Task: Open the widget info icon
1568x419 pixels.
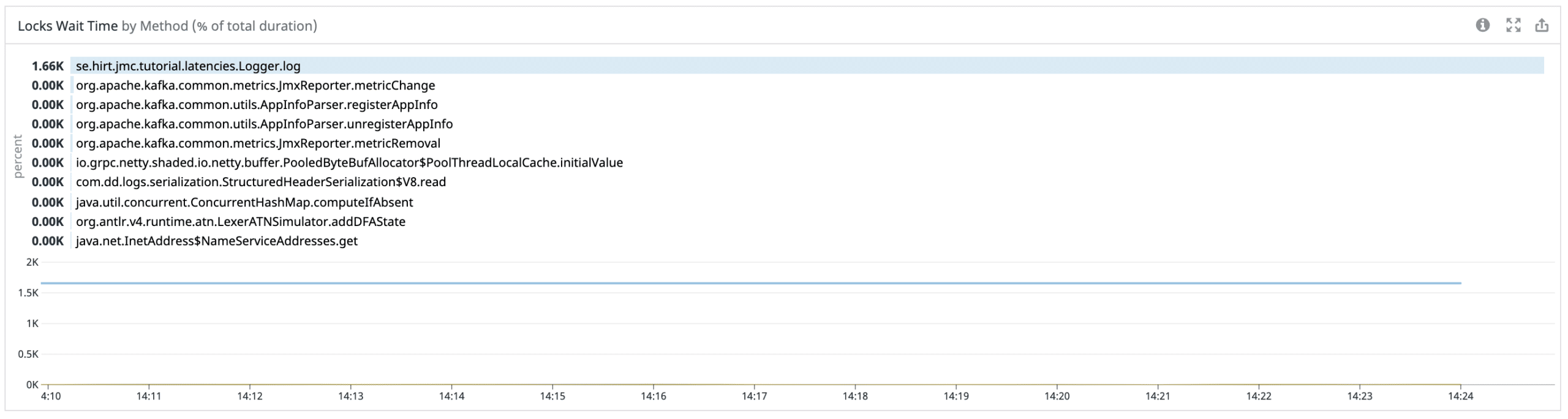Action: [1482, 26]
